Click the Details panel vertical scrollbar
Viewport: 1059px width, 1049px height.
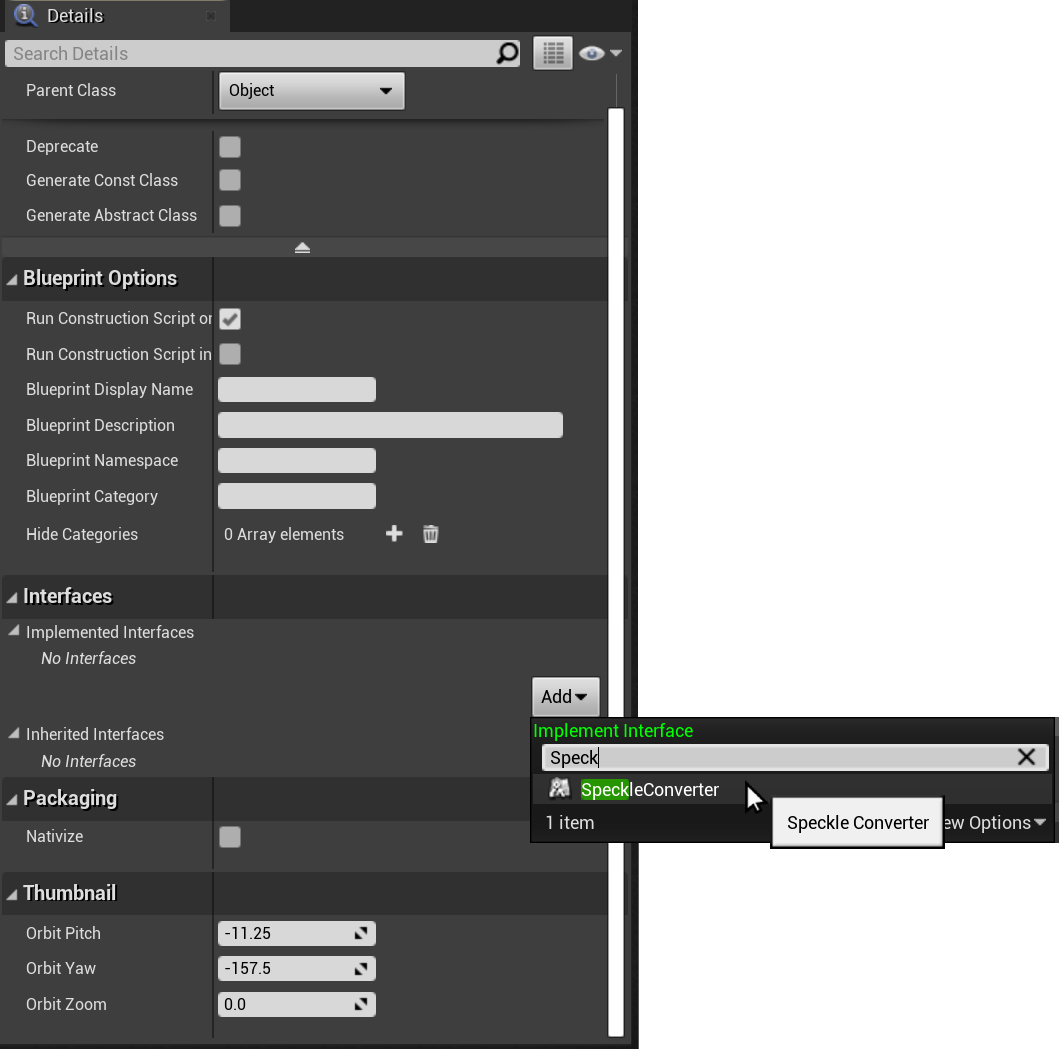tap(615, 571)
